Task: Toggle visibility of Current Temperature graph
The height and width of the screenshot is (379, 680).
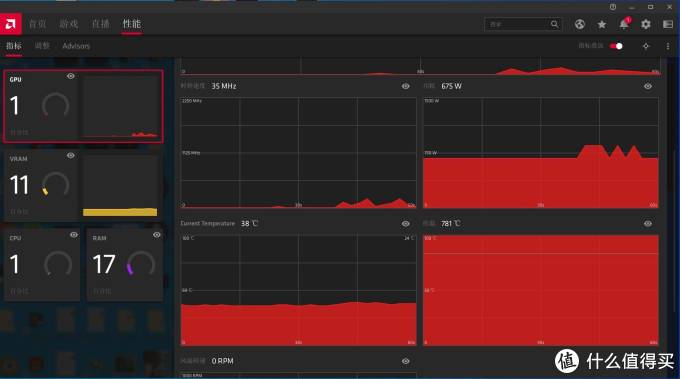Action: click(x=405, y=224)
